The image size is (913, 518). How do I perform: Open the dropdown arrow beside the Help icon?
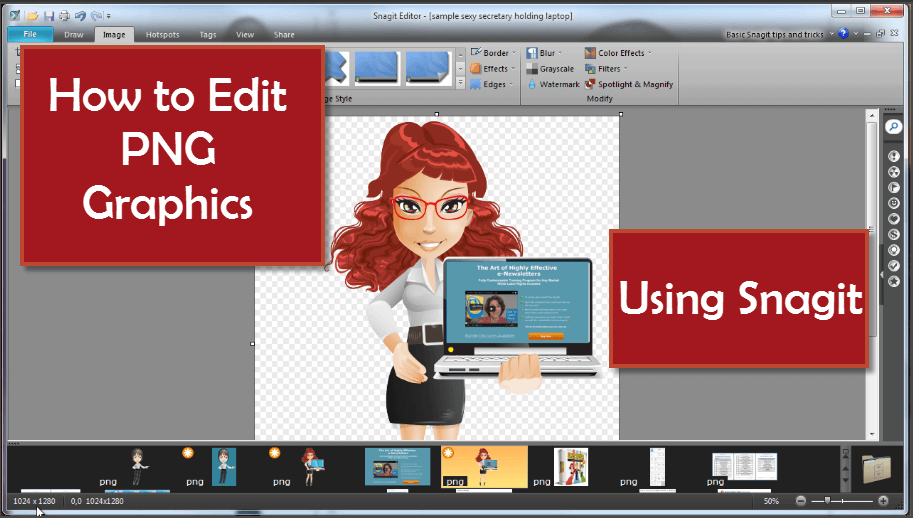click(855, 34)
